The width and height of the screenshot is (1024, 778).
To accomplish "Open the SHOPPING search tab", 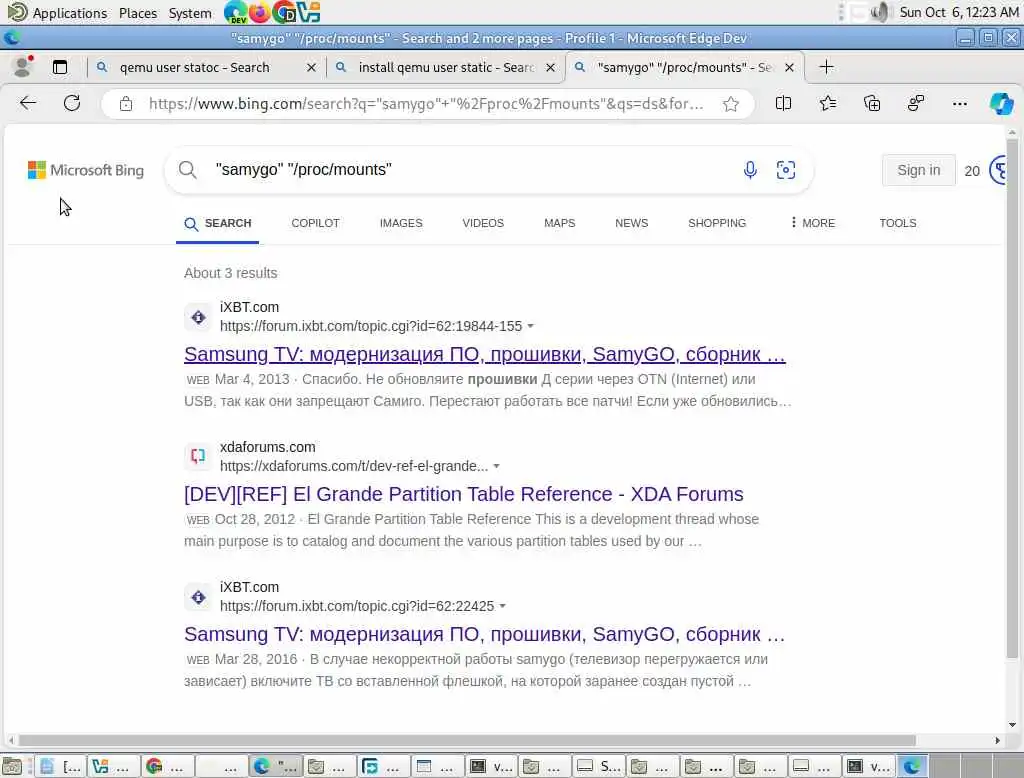I will pyautogui.click(x=717, y=223).
